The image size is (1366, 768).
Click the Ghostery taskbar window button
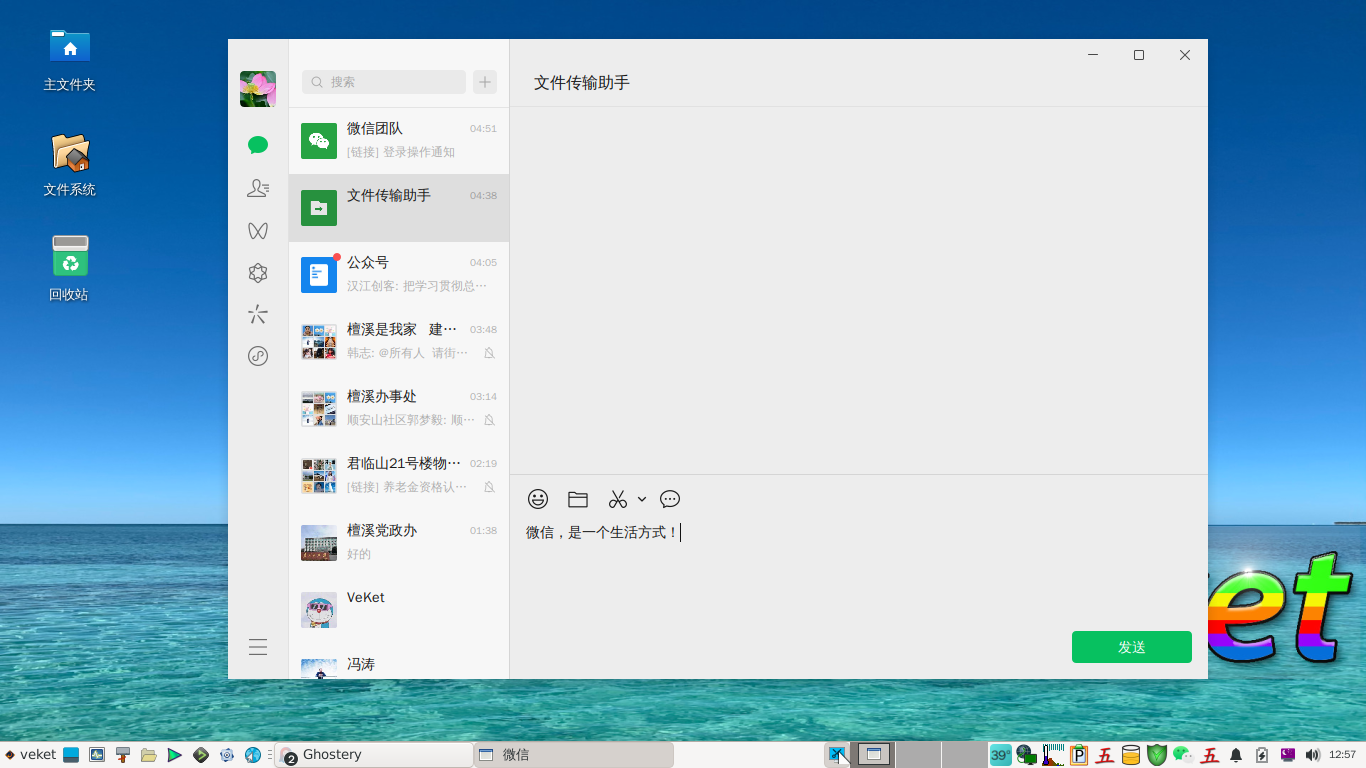[374, 755]
